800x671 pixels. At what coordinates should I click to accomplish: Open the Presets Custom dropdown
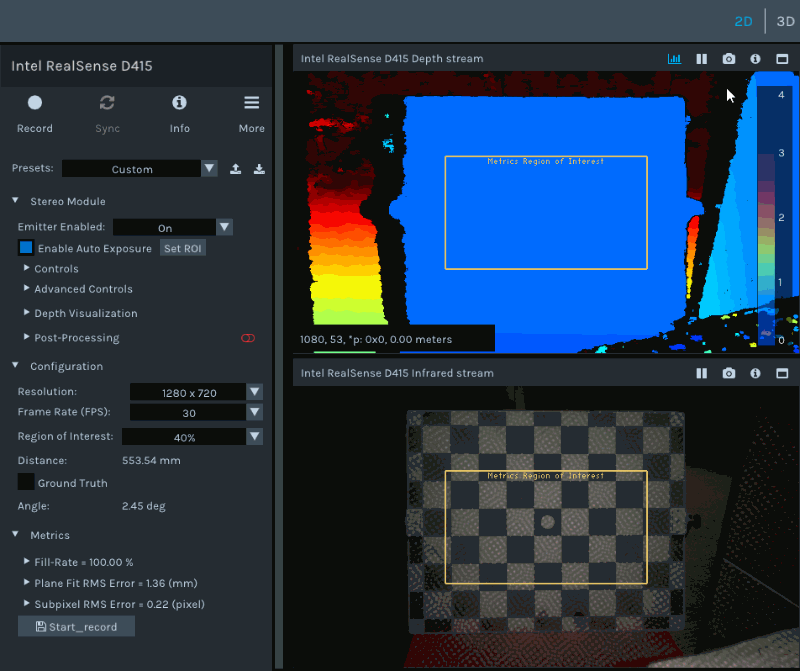click(140, 169)
